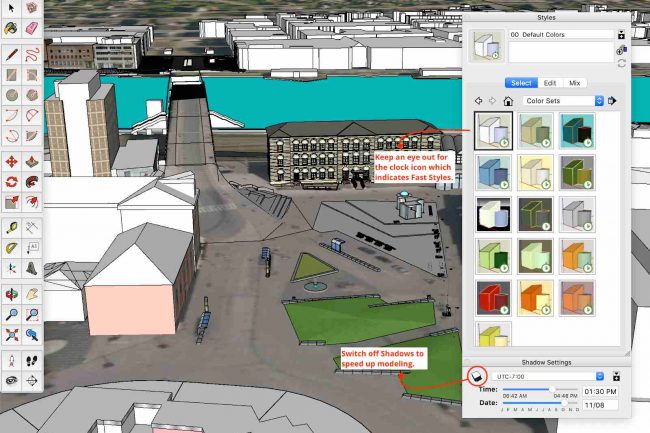Switch to the Edit tab
This screenshot has width=650, height=433.
(x=550, y=83)
